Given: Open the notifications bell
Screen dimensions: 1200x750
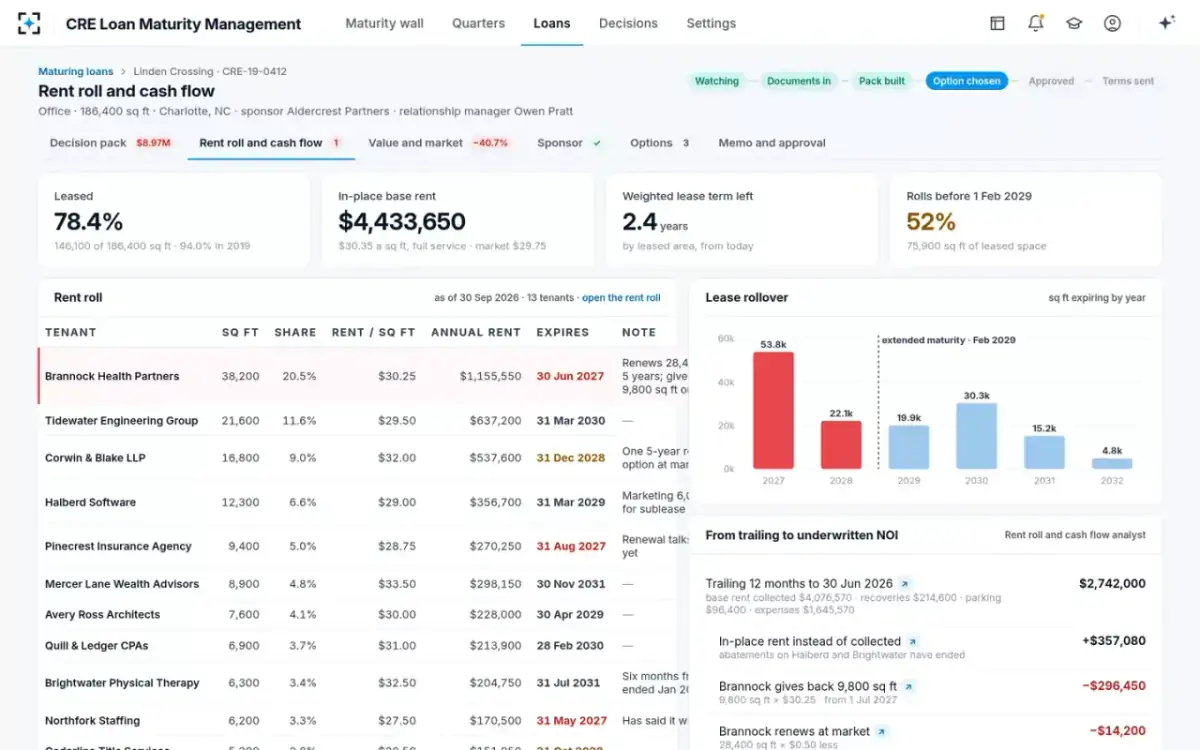Looking at the screenshot, I should tap(1036, 23).
